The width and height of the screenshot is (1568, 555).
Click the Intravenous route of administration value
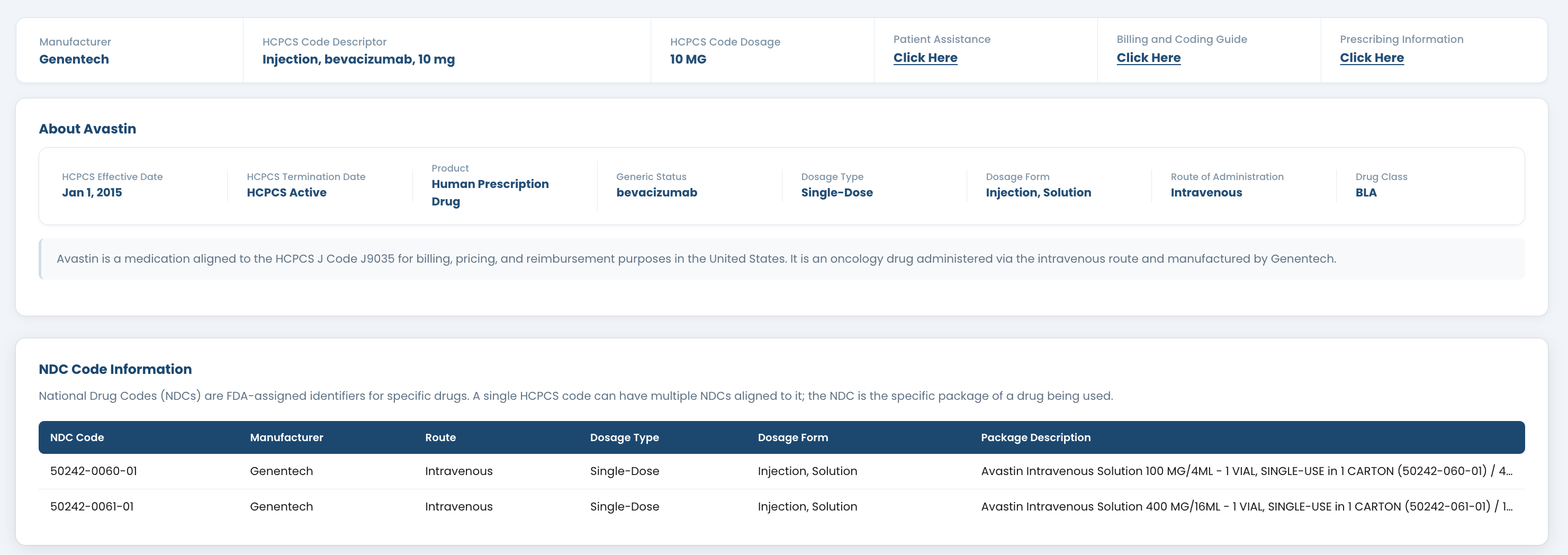(x=1206, y=193)
